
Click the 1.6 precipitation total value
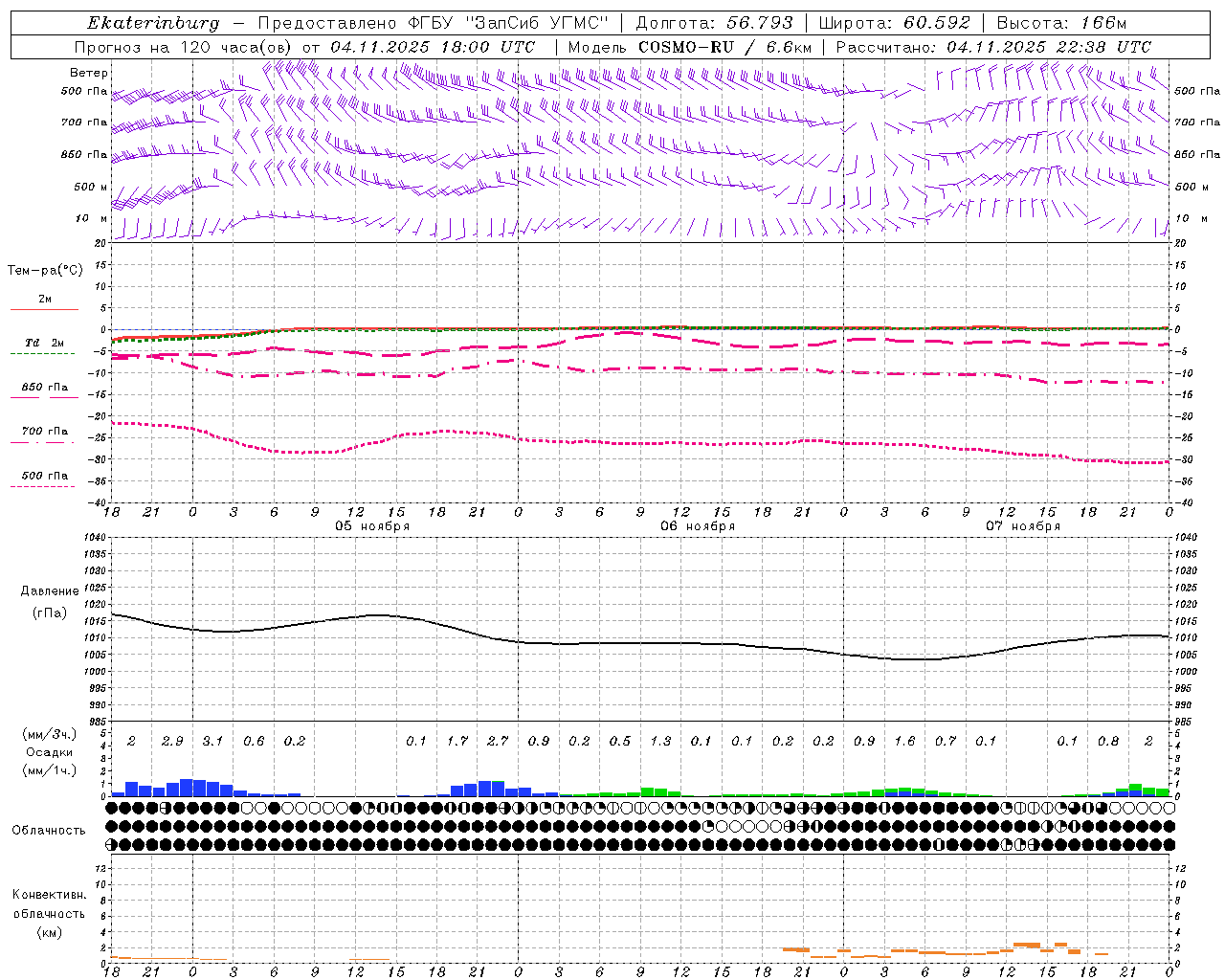coord(904,741)
